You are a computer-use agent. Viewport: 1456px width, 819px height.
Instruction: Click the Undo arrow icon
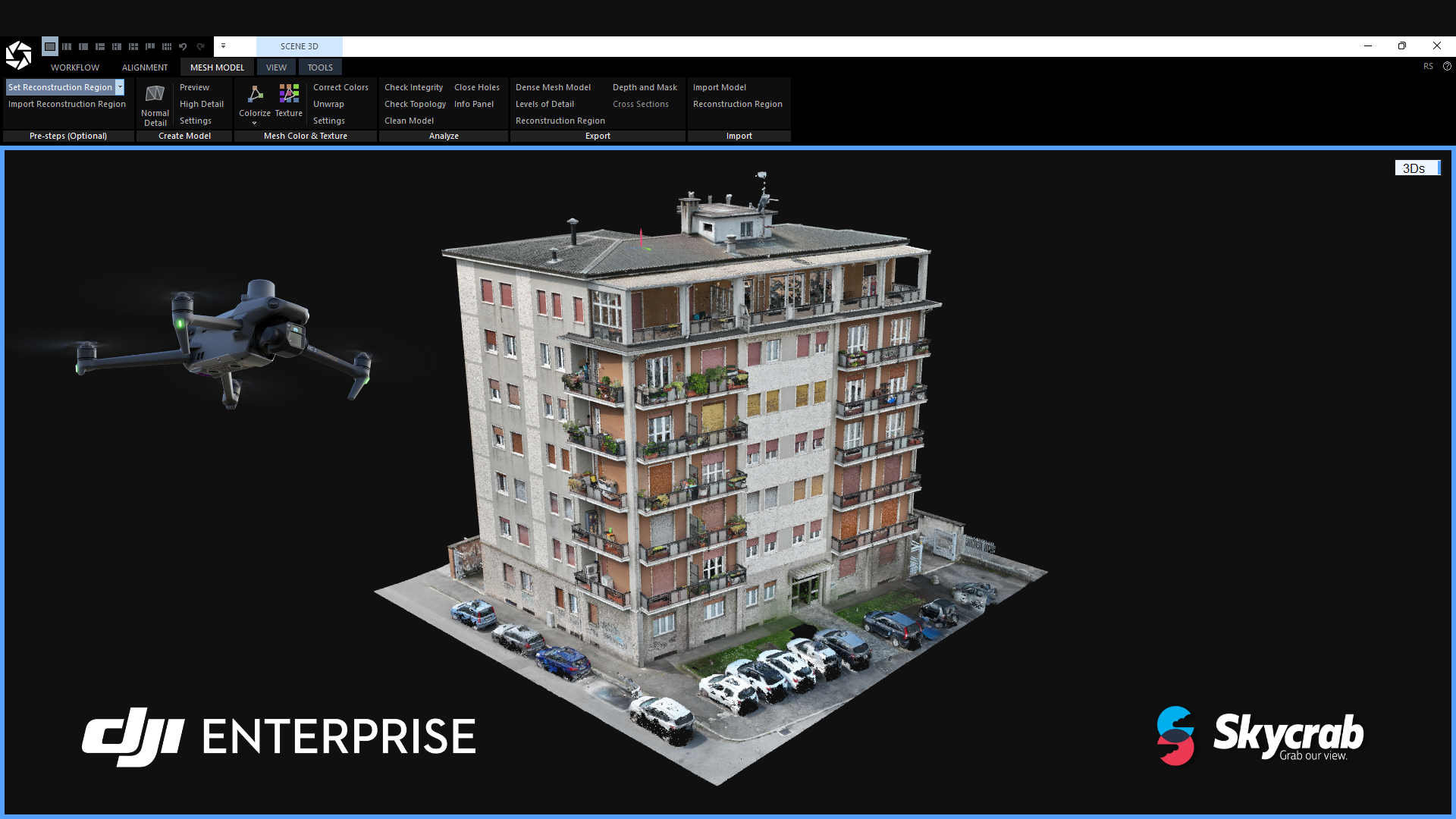183,46
